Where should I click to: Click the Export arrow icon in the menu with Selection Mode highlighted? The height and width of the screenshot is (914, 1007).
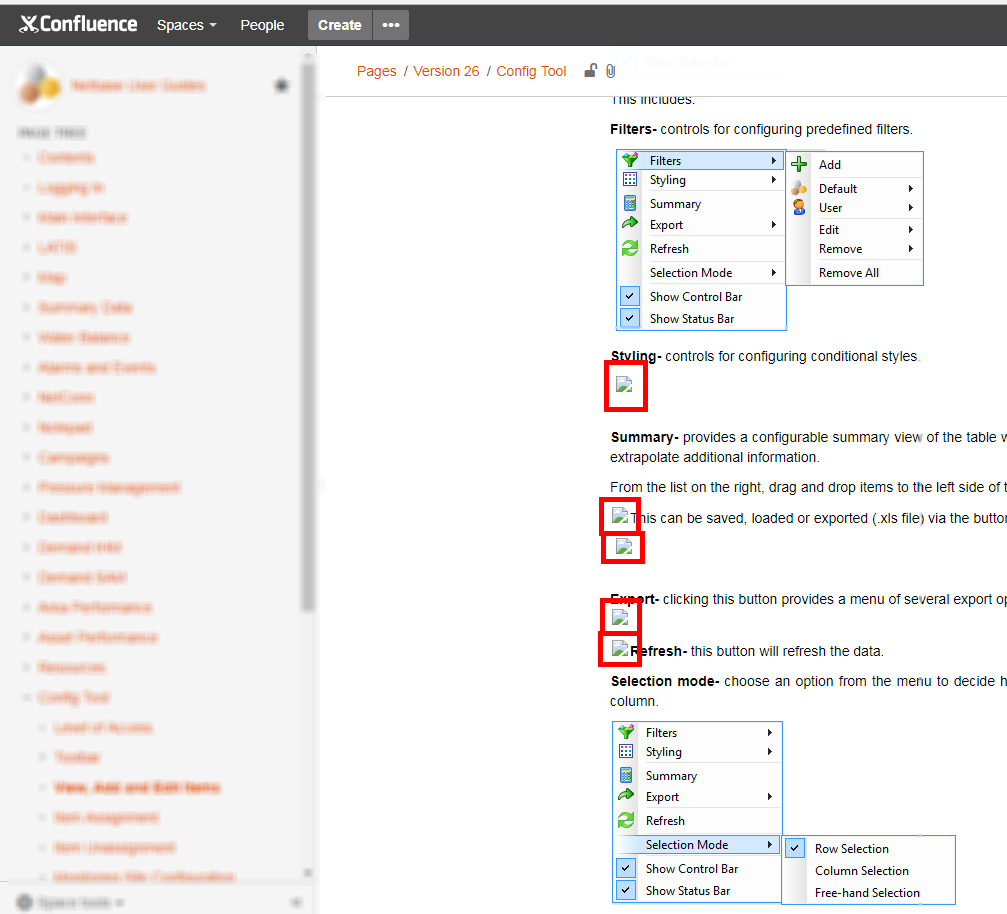[626, 796]
